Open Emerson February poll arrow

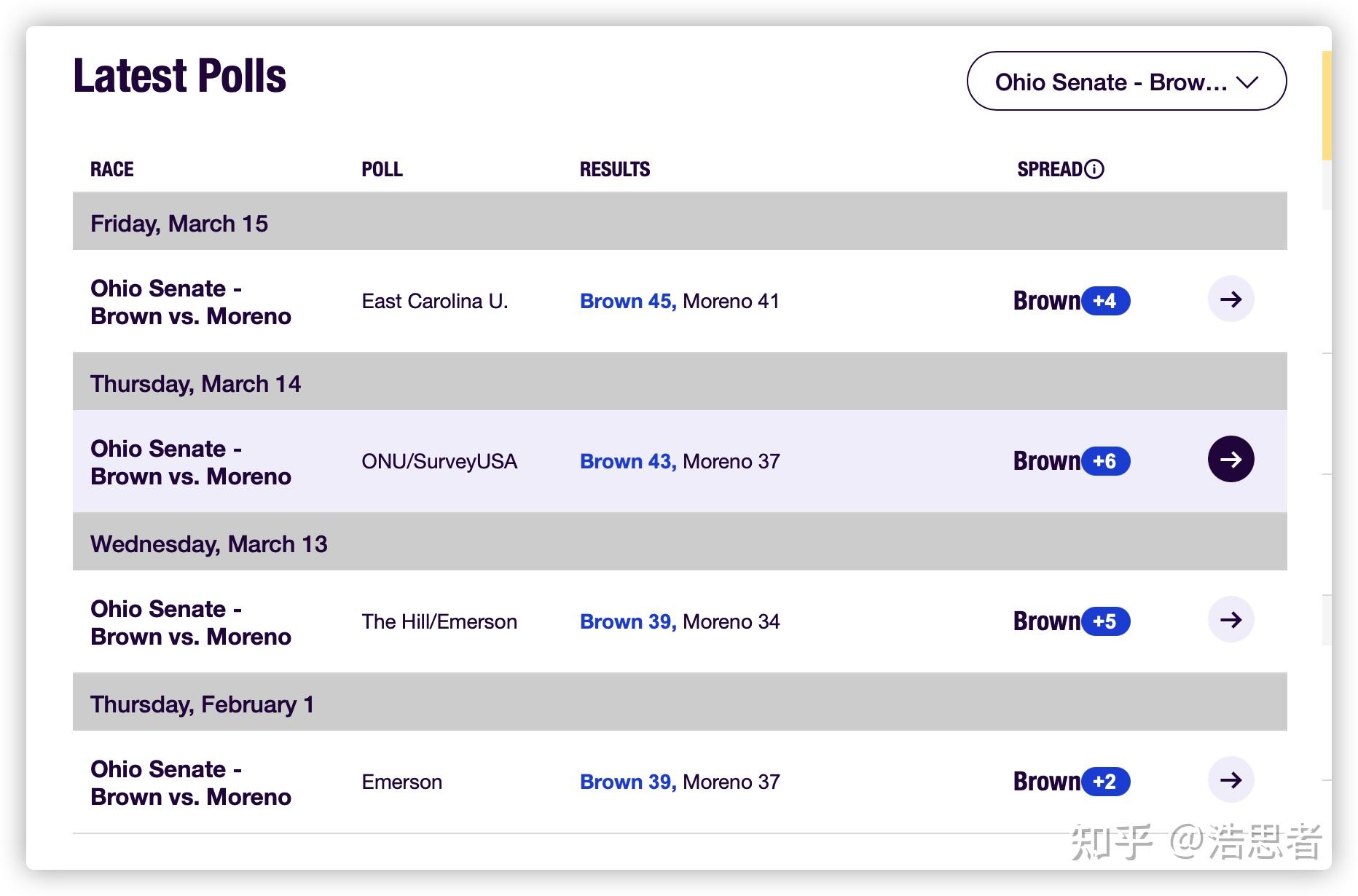[x=1231, y=780]
